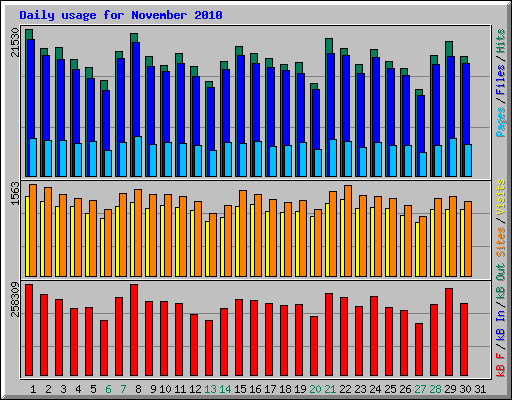Click the red kB bar for day 8

(x=134, y=330)
